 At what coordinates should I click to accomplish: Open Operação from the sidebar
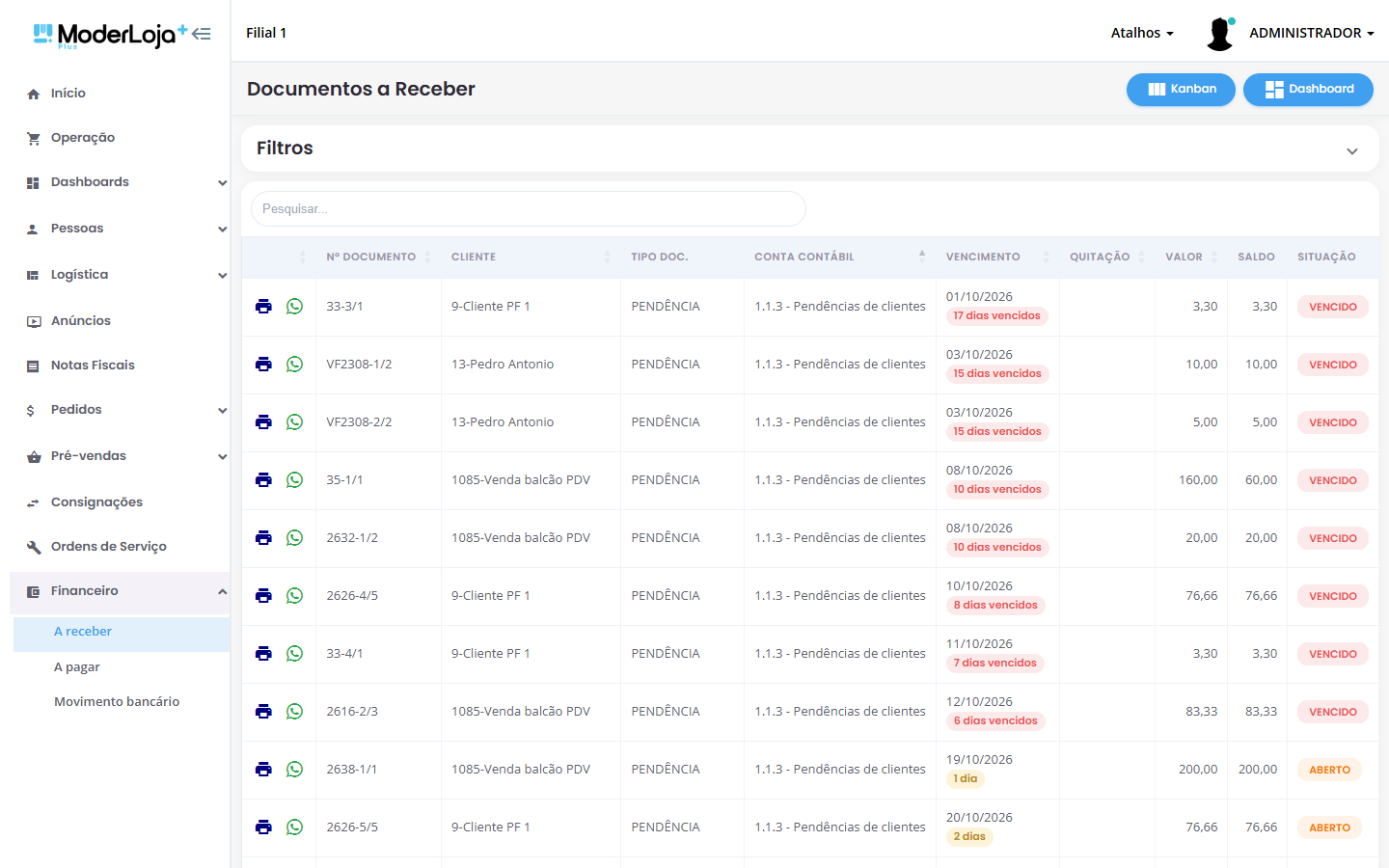click(x=120, y=138)
